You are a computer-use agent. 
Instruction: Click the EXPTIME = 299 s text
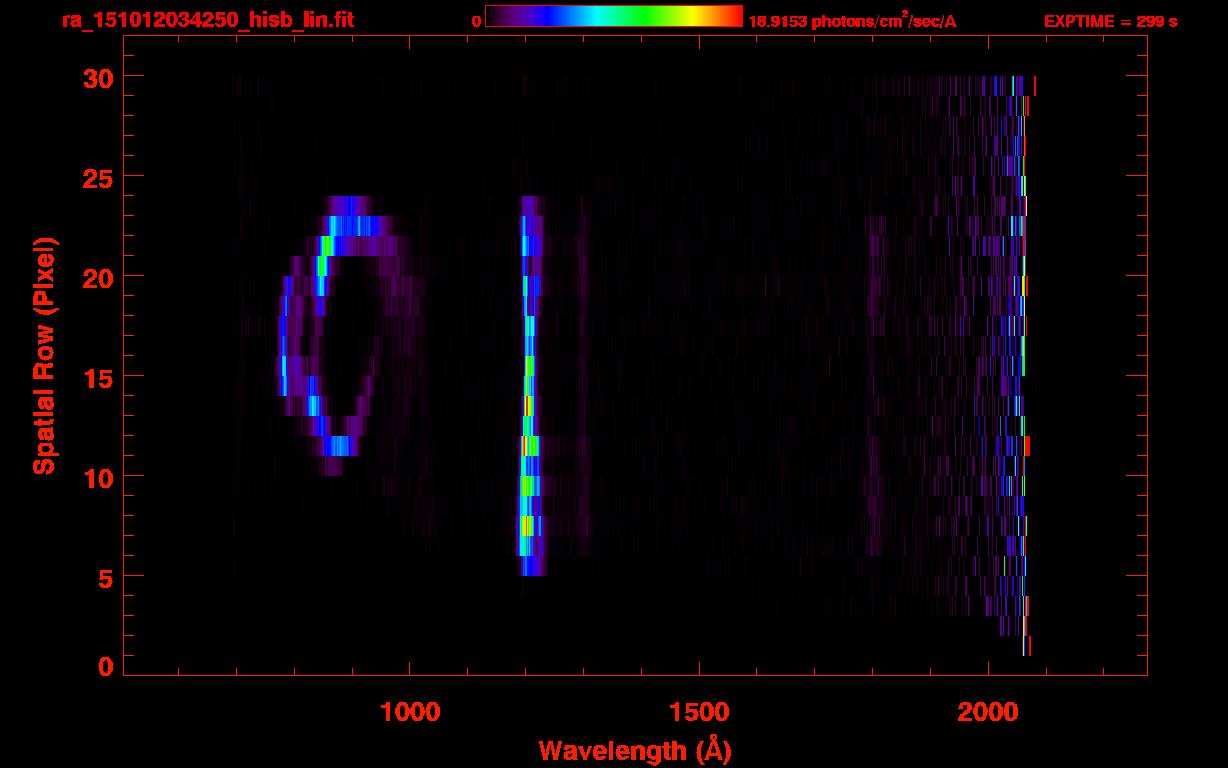pyautogui.click(x=1110, y=21)
